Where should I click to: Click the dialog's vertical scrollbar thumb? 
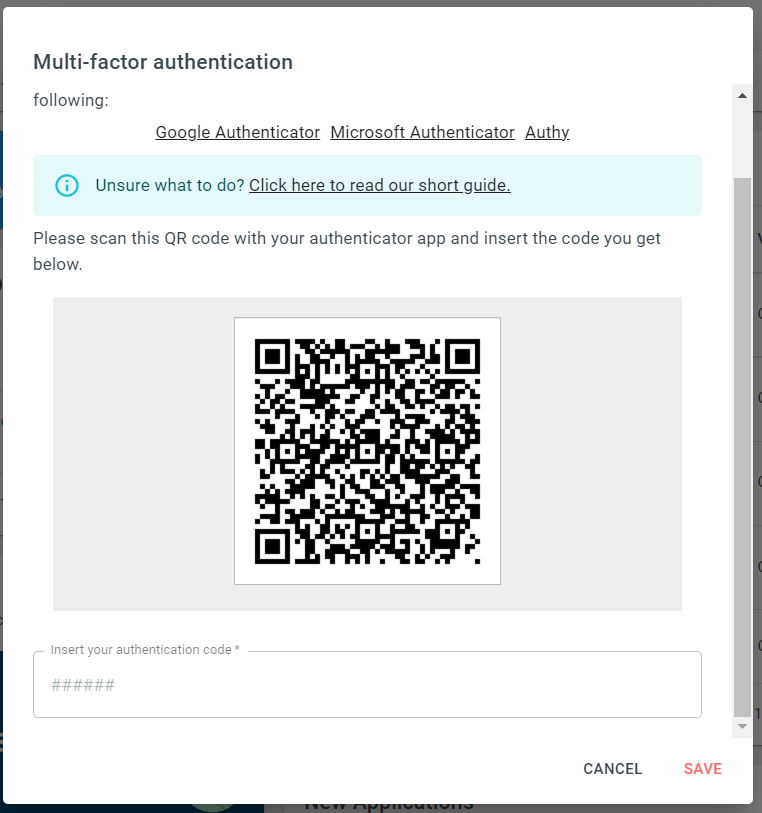pos(742,447)
